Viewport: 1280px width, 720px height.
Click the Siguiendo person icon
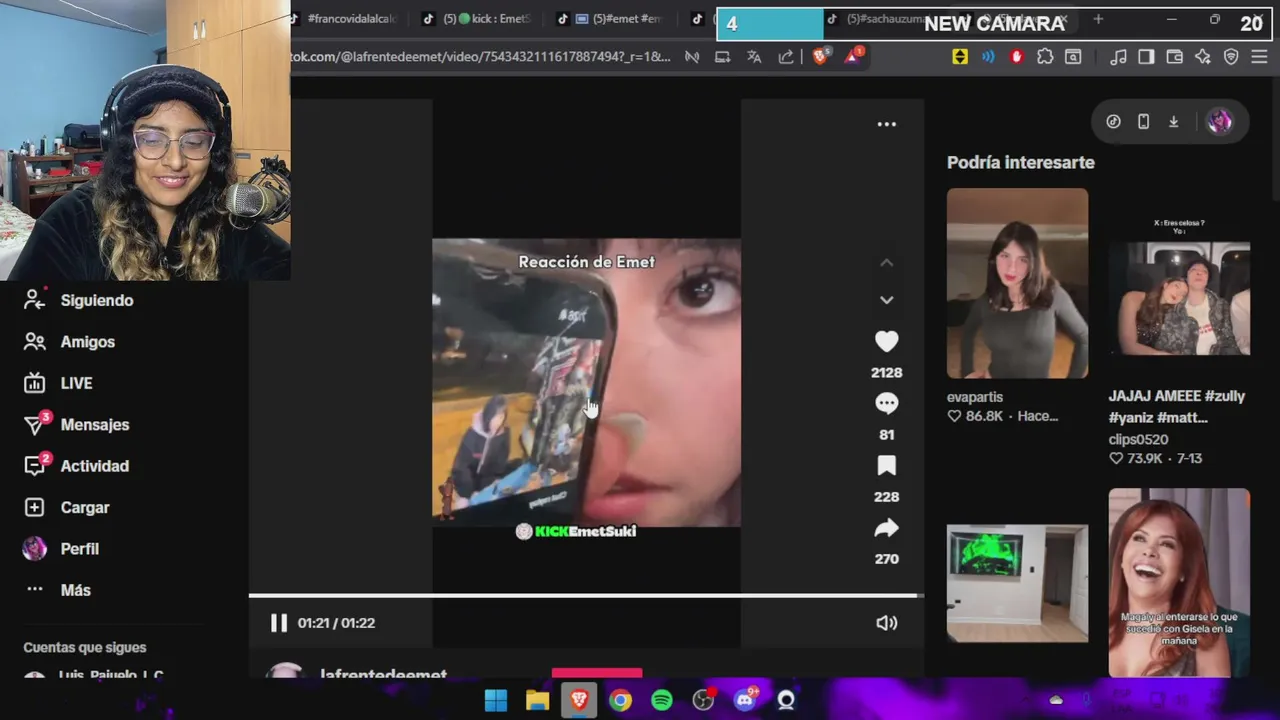[35, 299]
